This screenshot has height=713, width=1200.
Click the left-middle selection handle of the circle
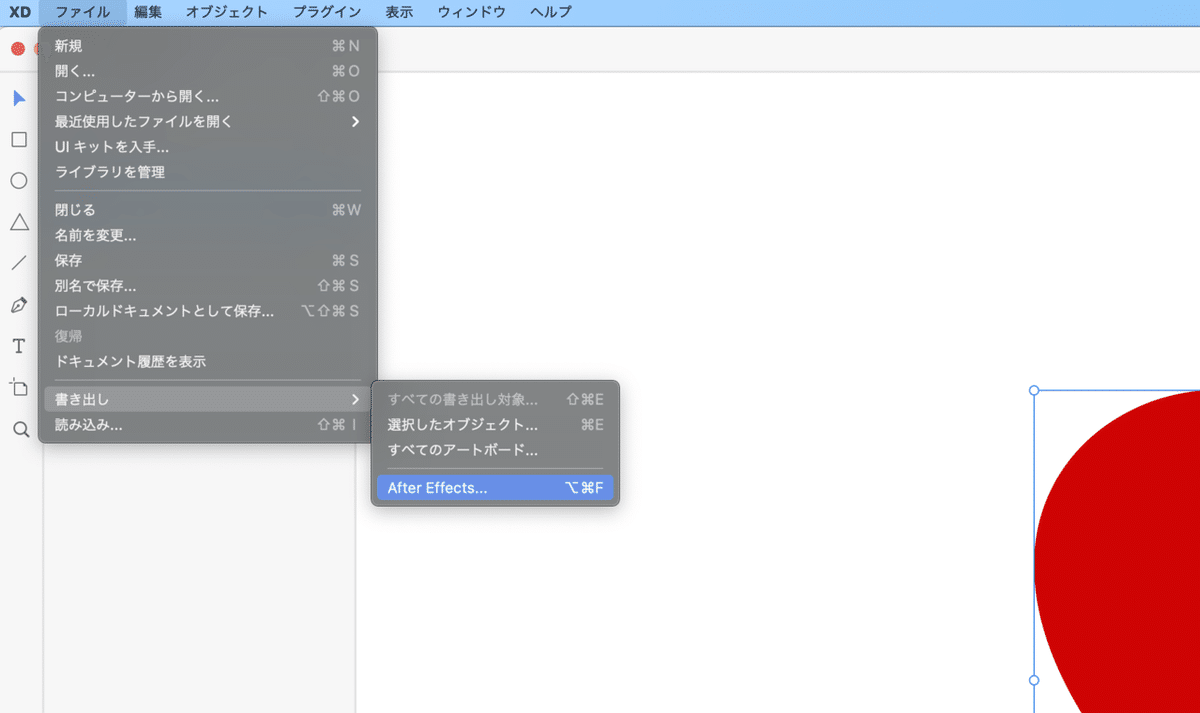coord(1034,680)
